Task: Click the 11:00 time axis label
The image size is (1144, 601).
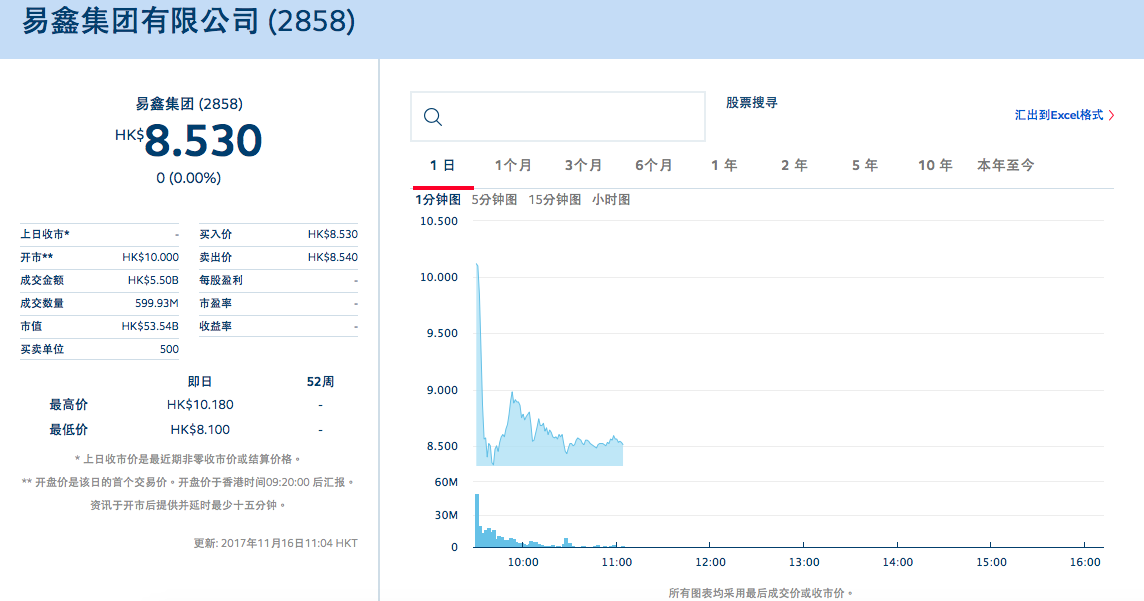Action: tap(617, 562)
